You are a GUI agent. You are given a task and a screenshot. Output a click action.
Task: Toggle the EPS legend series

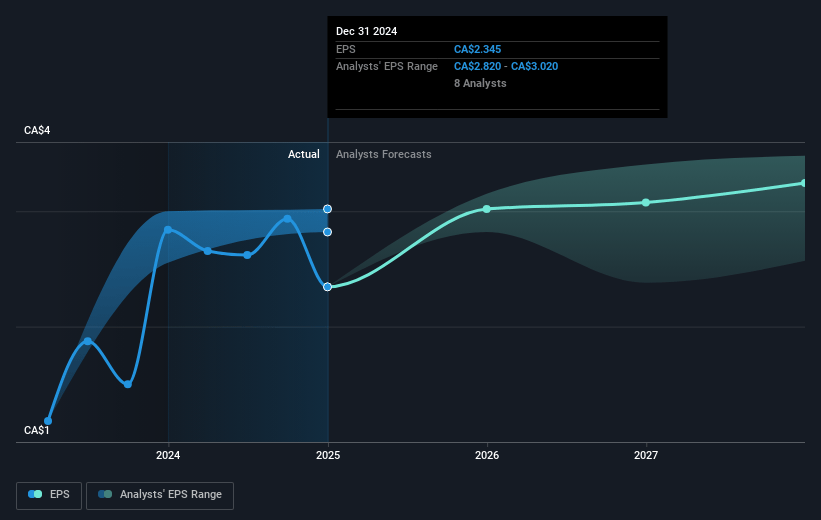click(49, 495)
